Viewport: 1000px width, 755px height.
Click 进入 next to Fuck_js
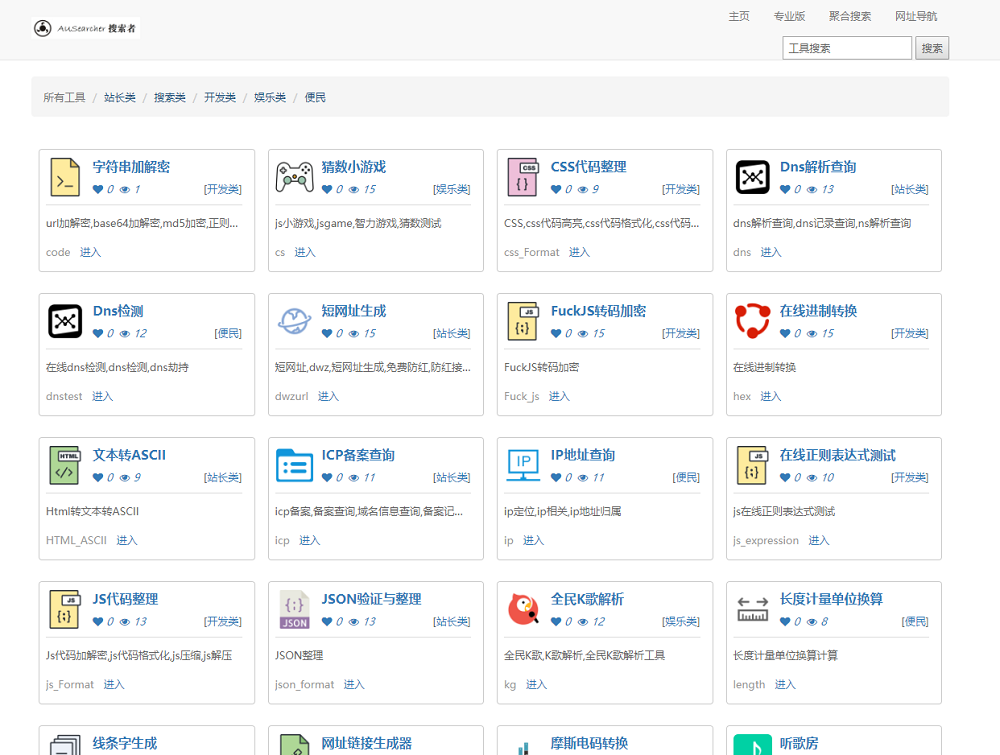coord(559,397)
